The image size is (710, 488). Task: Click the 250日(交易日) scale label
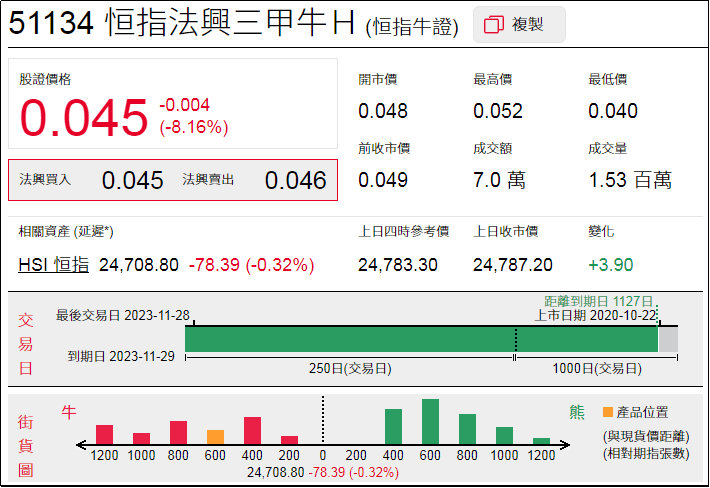point(350,368)
